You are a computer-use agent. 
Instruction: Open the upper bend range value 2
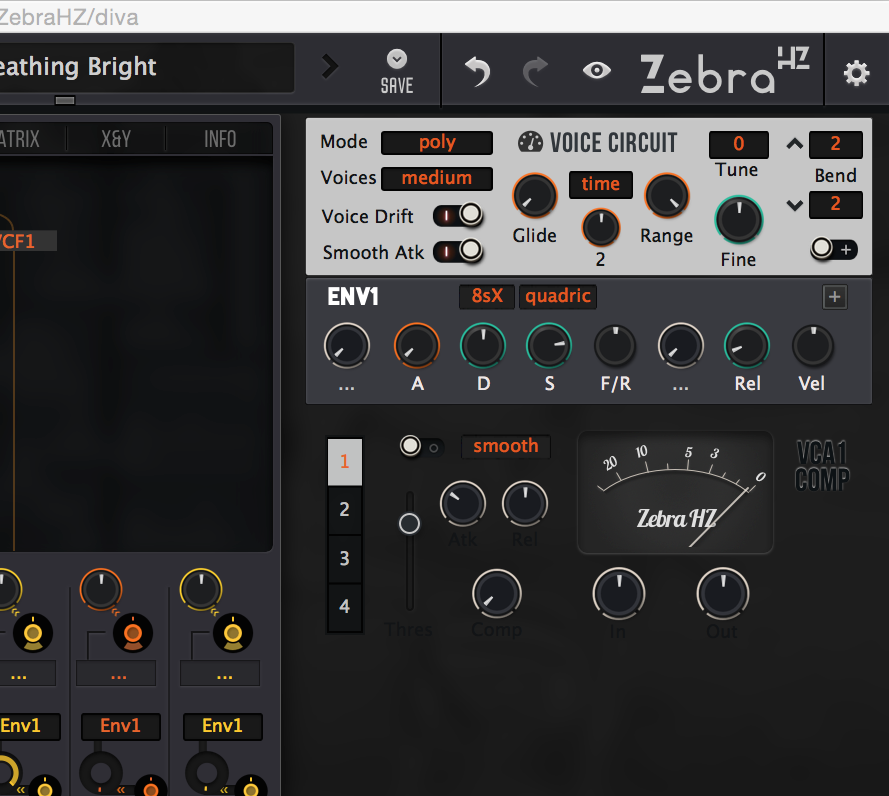[x=836, y=144]
